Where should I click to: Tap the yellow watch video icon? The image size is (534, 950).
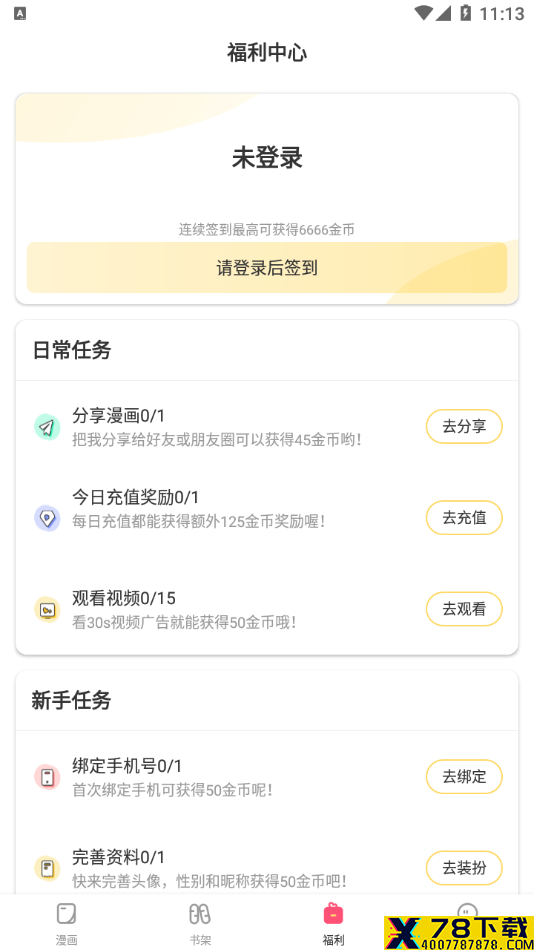47,610
